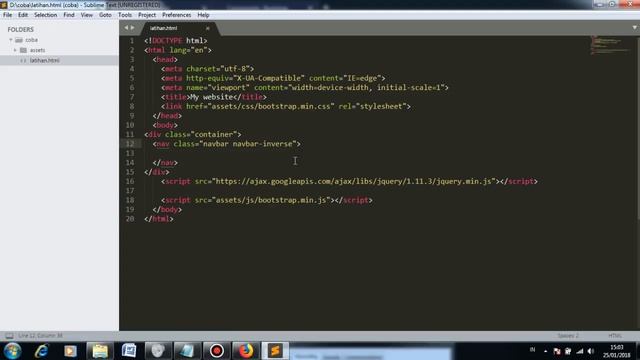The width and height of the screenshot is (640, 360).
Task: Select the coba folder icon
Action: (x=19, y=40)
